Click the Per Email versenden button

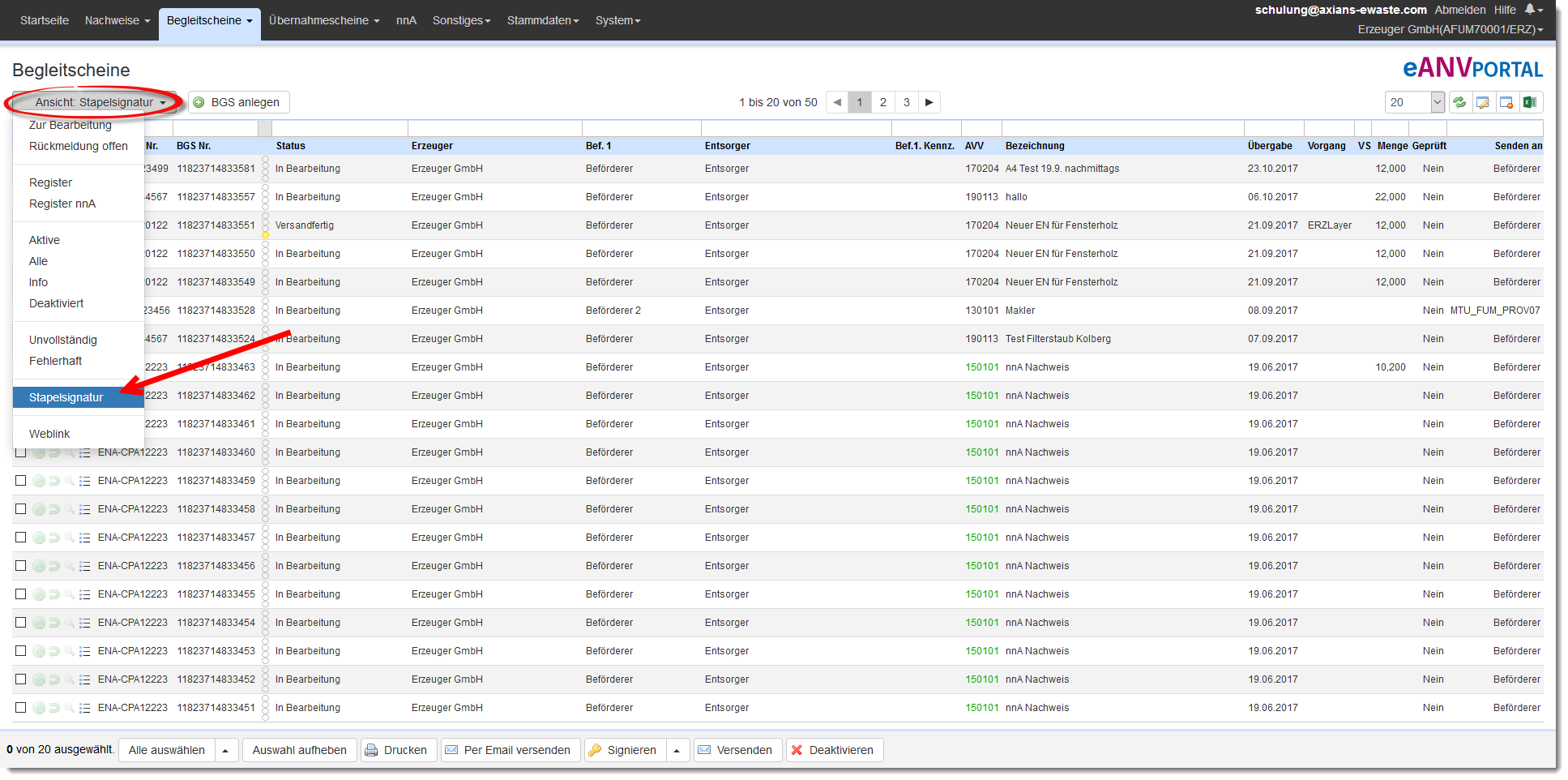(x=510, y=750)
